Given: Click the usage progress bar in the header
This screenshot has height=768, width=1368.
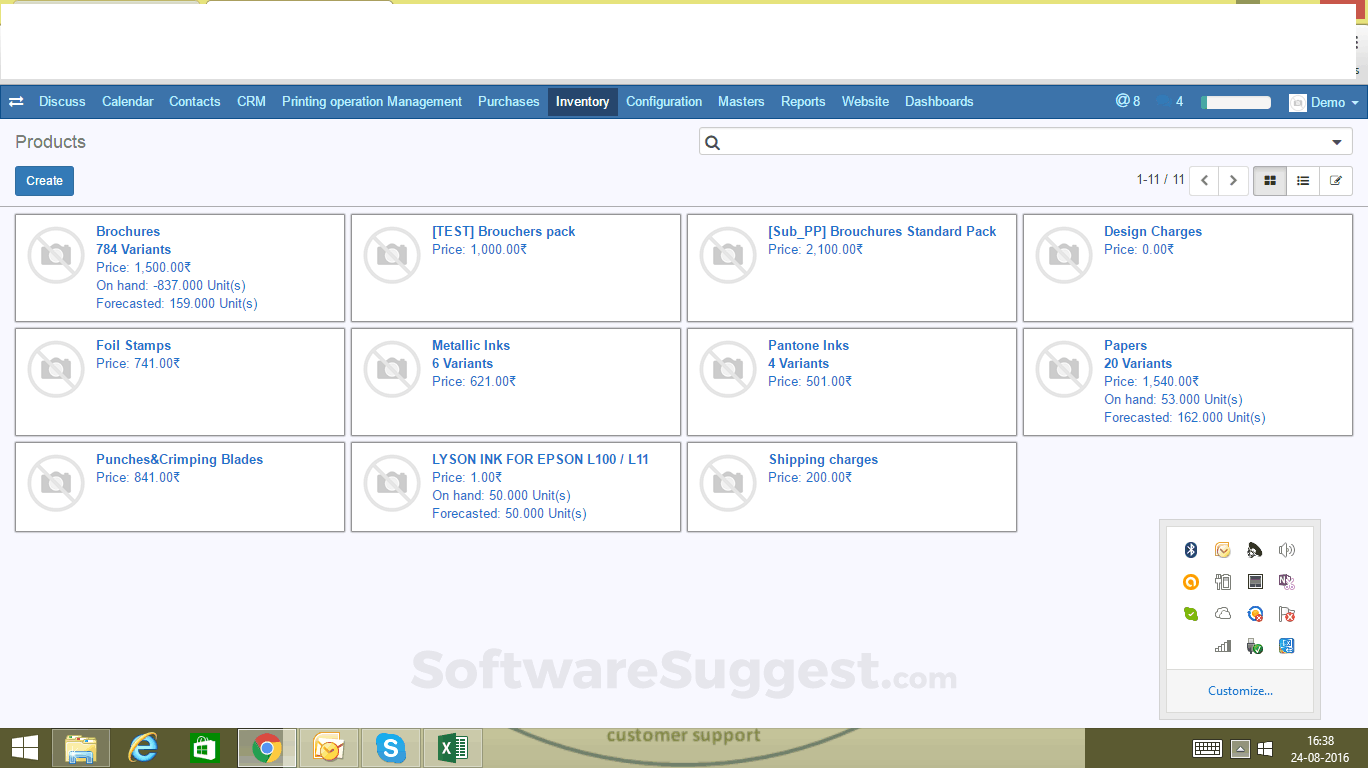Looking at the screenshot, I should (1235, 101).
